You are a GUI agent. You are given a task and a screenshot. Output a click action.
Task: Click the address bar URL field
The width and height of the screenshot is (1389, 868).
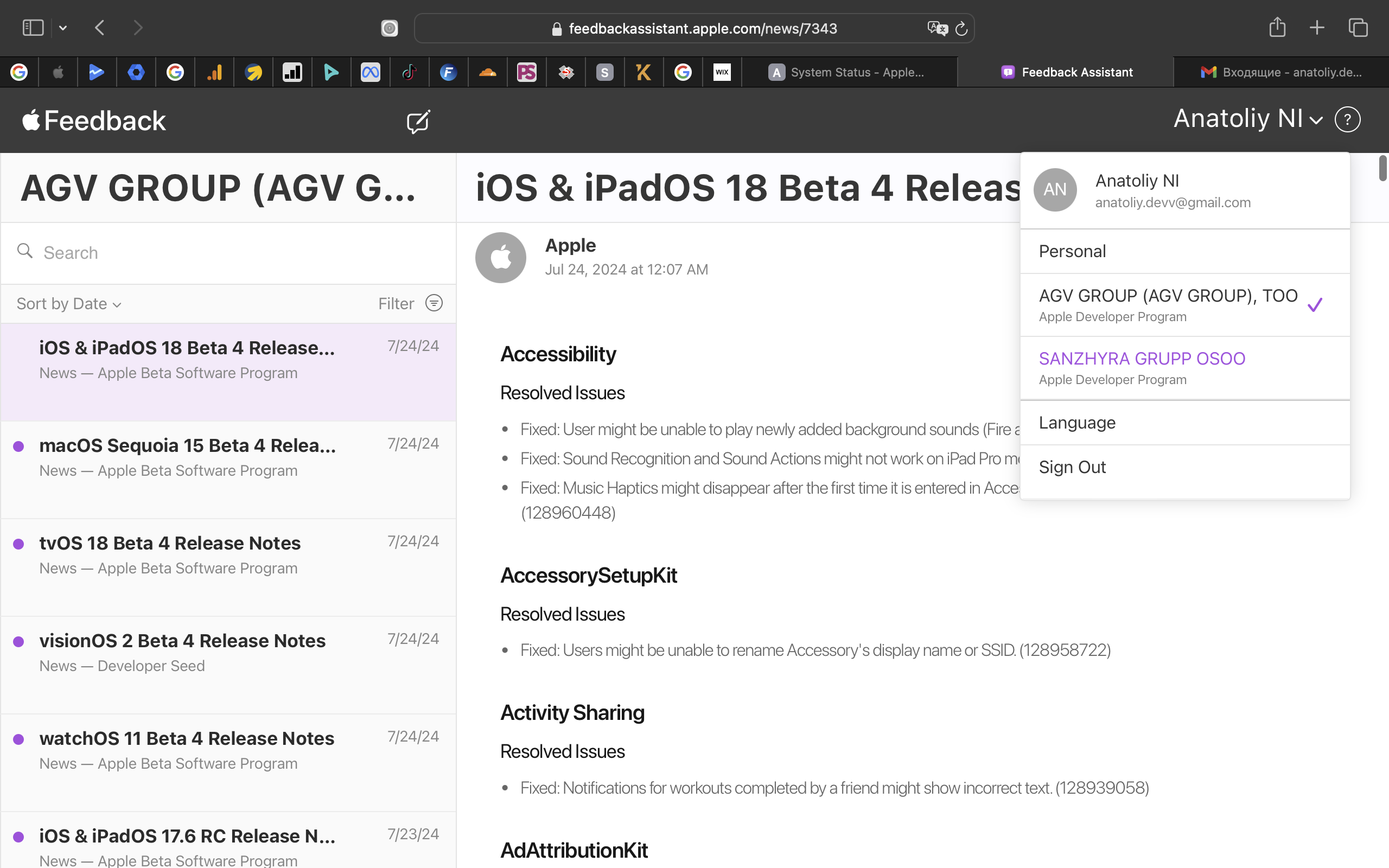[694, 28]
